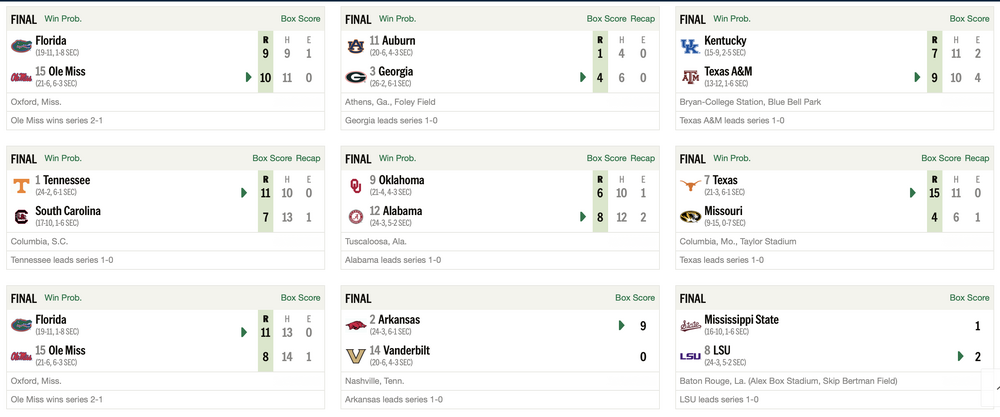Click the Oklahoma OU logo

pos(355,185)
